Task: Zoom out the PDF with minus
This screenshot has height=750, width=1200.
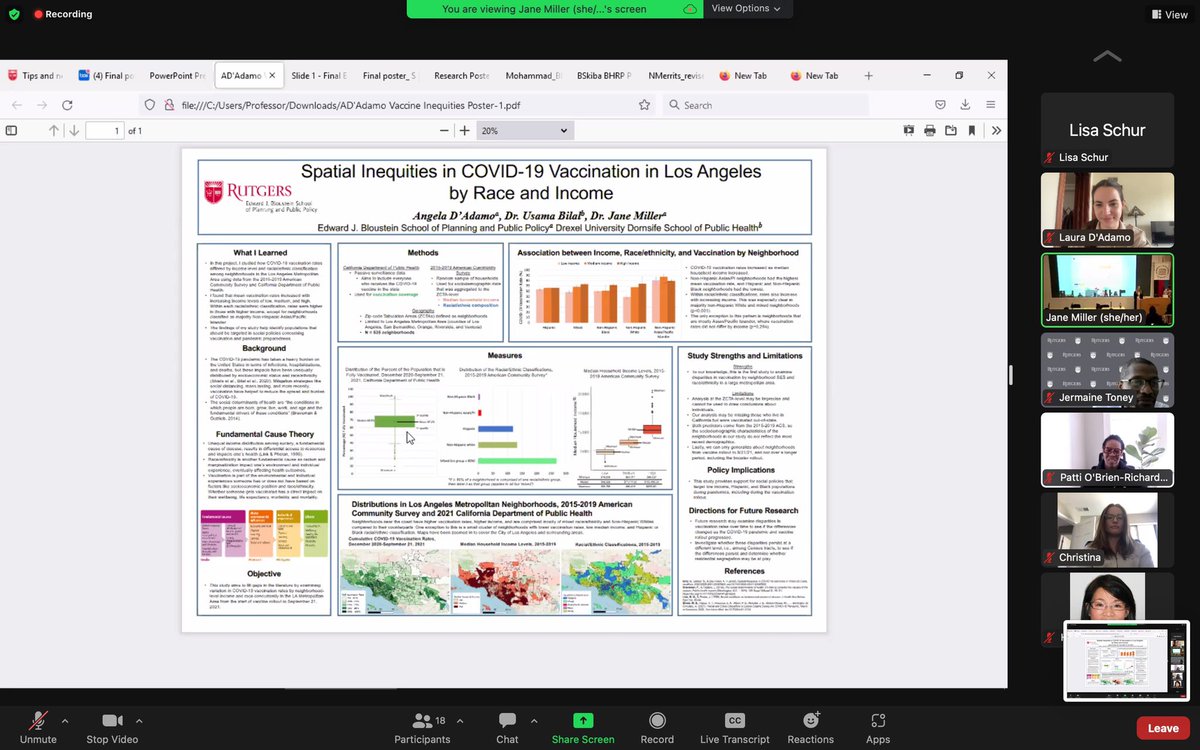Action: pos(445,130)
